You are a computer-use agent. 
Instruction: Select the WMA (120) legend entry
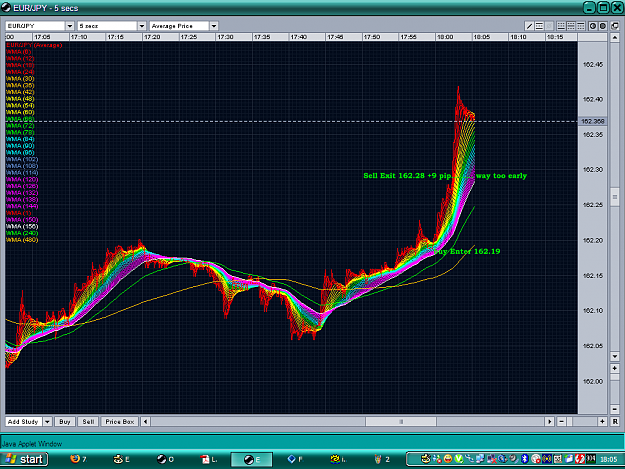click(22, 179)
